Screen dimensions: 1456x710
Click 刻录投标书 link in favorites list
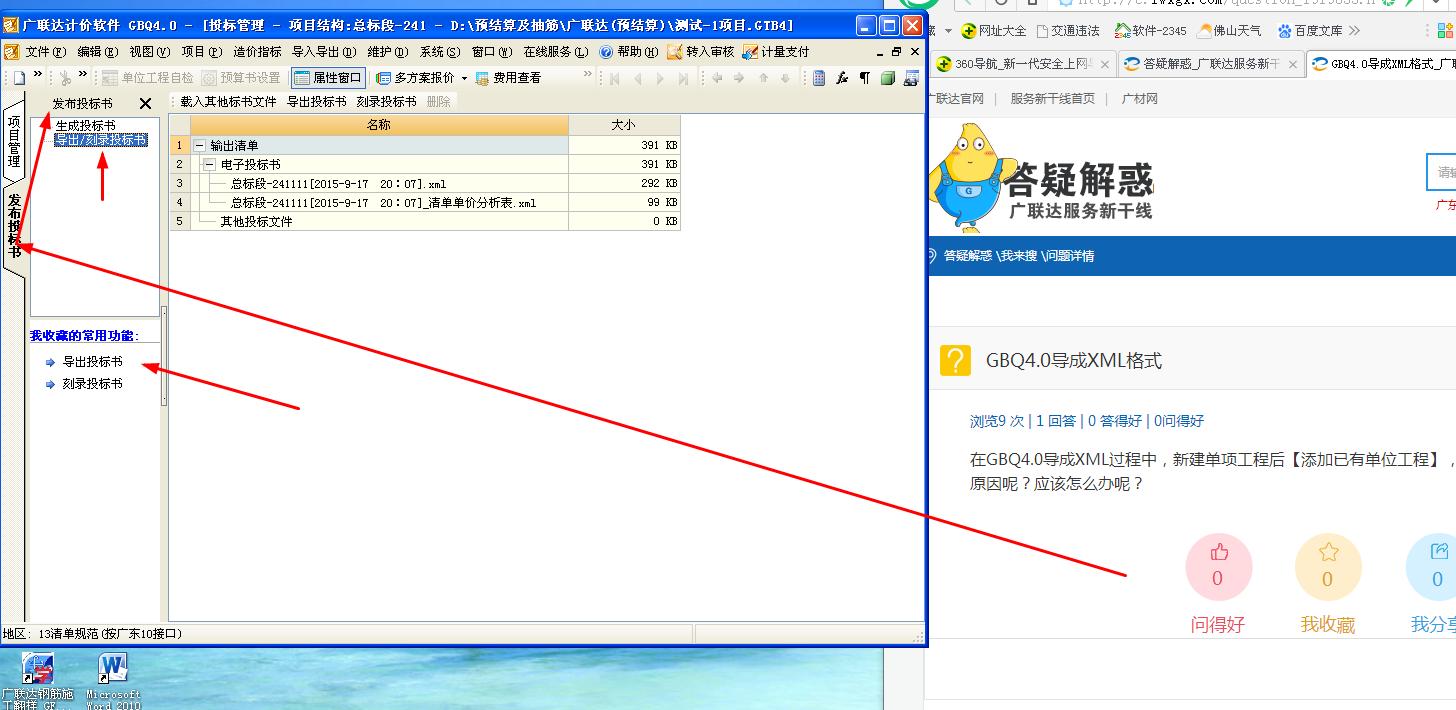coord(92,384)
